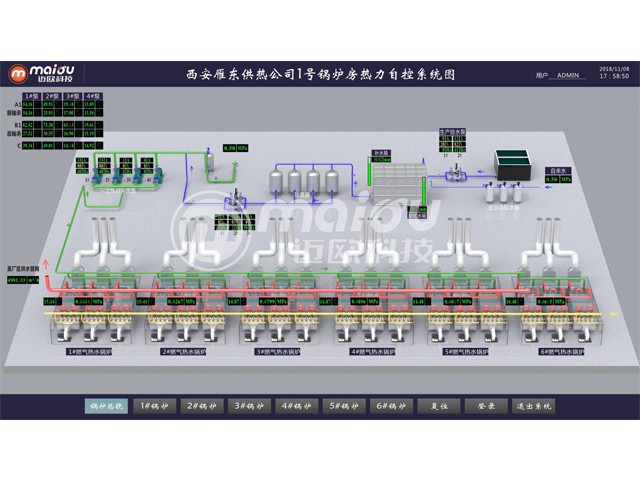Viewport: 640px width, 480px height.
Task: Click the production feed water pump
Action: coord(455,175)
